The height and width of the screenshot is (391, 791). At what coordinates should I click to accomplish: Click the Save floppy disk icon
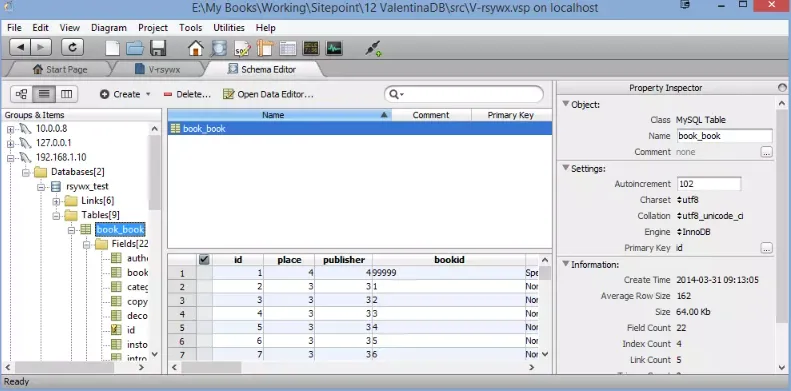(x=158, y=48)
